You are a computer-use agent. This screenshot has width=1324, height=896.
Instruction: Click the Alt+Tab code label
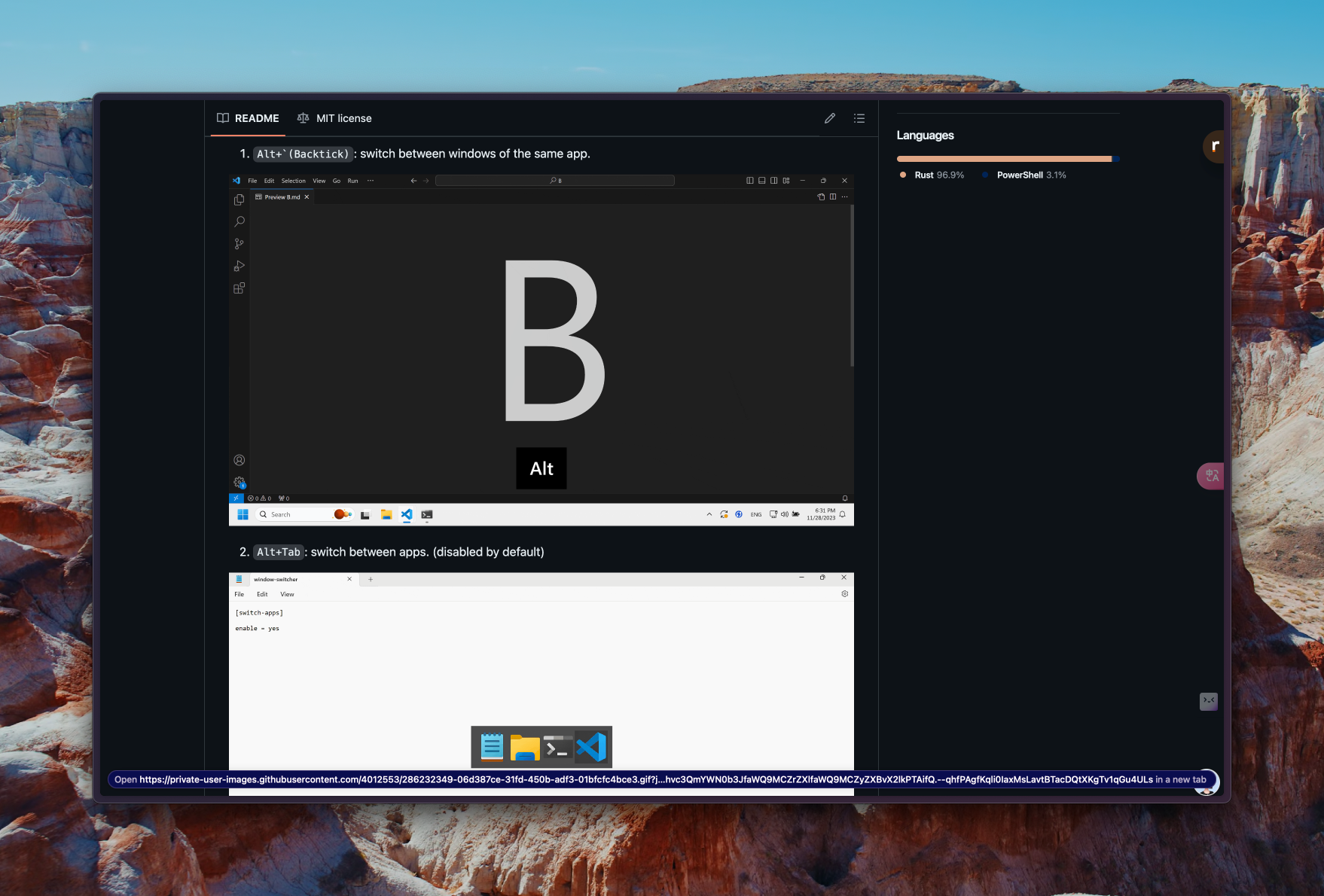[x=279, y=552]
